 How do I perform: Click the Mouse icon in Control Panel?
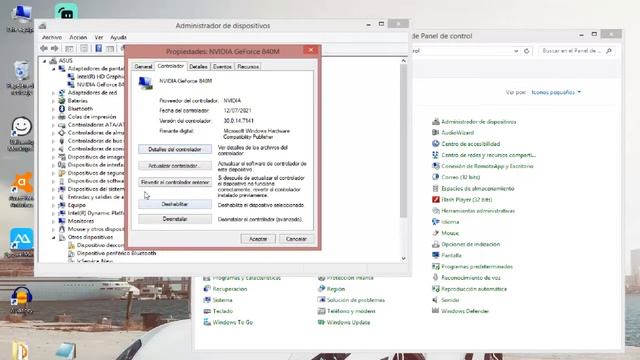click(x=435, y=233)
